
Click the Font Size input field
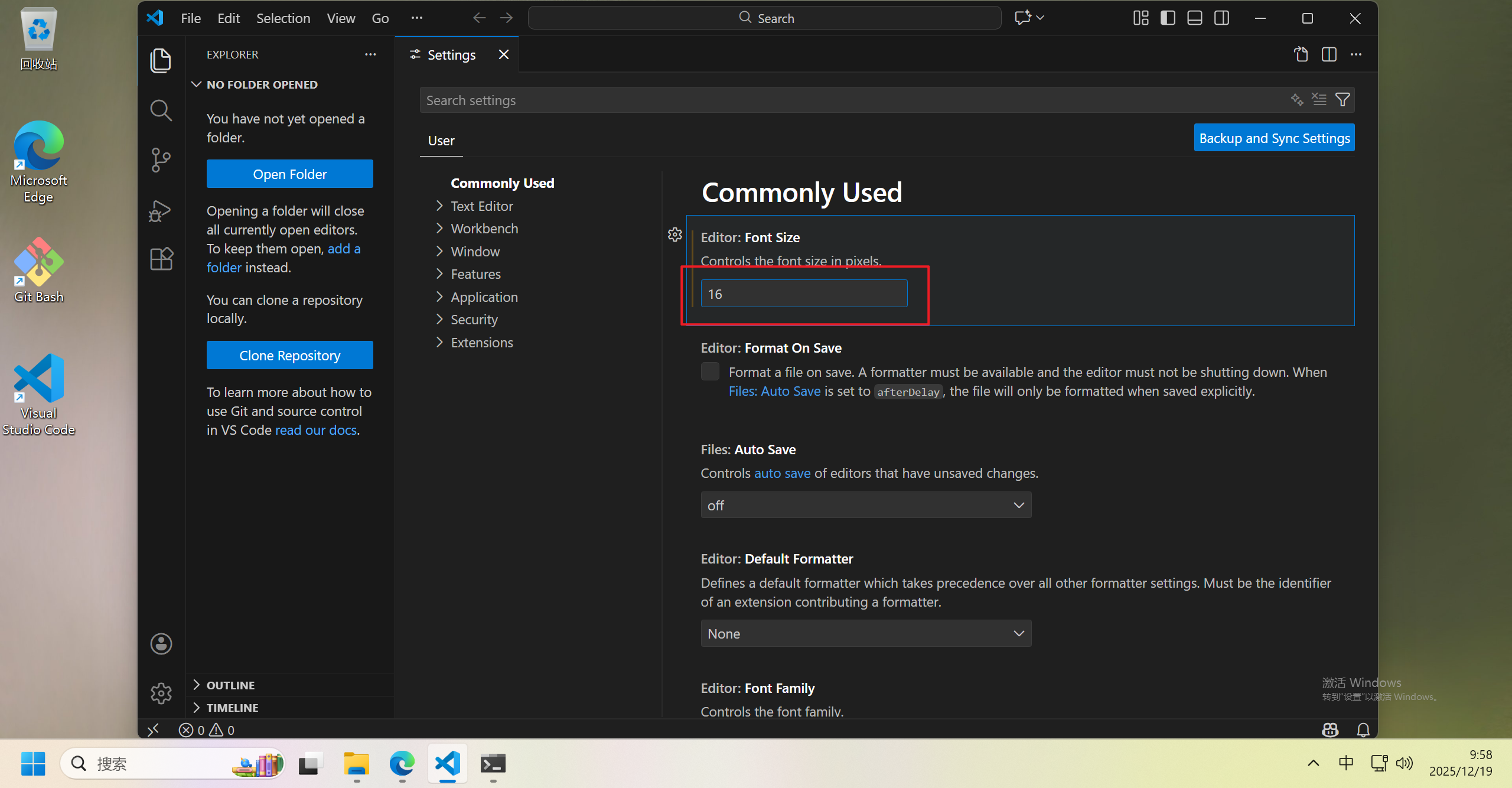click(803, 294)
